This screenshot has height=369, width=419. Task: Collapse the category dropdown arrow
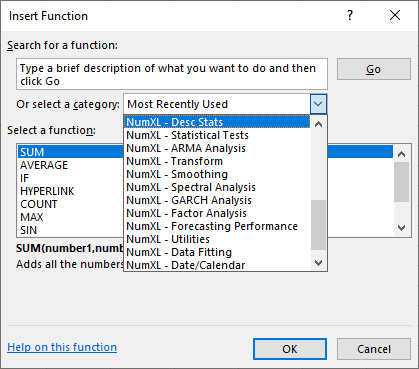(x=318, y=104)
